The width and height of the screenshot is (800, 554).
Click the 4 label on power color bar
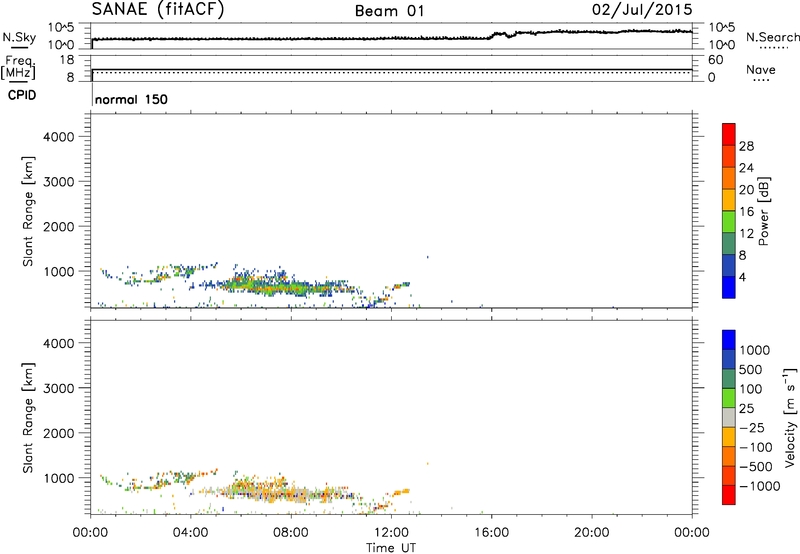[x=743, y=277]
